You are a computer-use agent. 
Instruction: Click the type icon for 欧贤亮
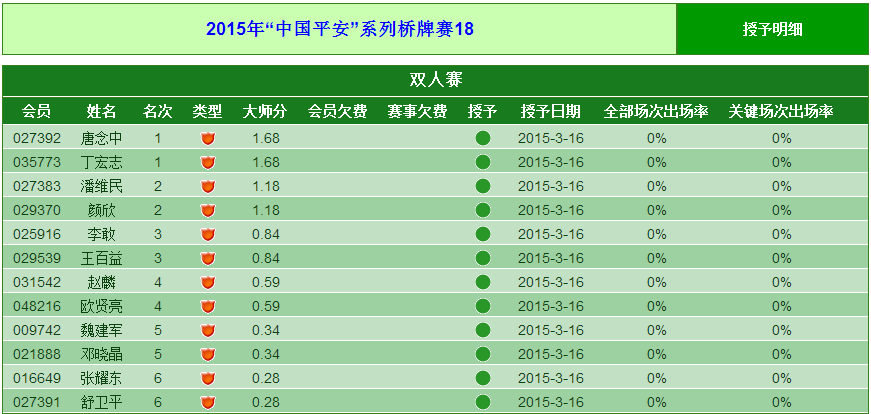coord(208,306)
